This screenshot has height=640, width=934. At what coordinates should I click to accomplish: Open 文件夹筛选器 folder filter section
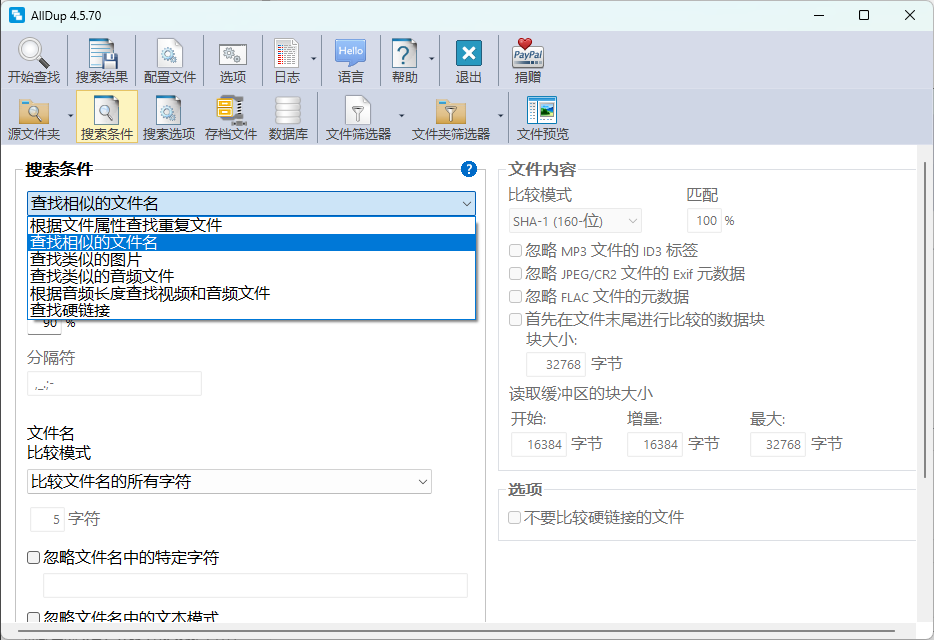click(450, 117)
